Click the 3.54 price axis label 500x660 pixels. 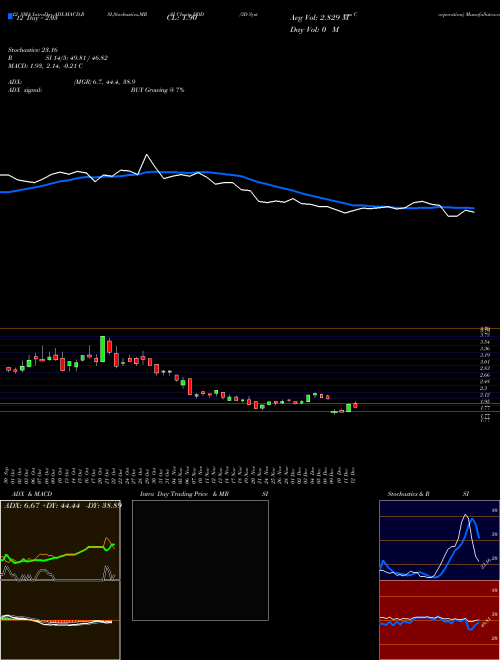click(x=485, y=343)
